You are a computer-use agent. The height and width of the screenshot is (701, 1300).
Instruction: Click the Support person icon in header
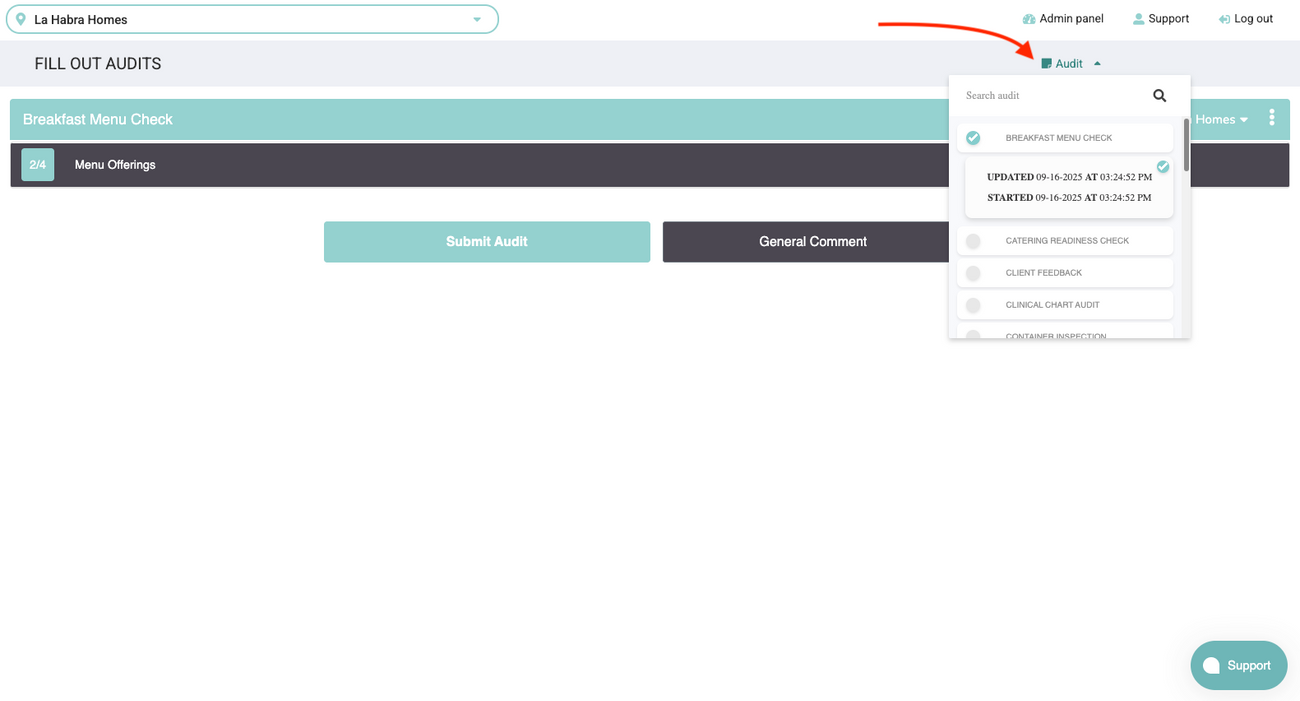click(x=1138, y=19)
